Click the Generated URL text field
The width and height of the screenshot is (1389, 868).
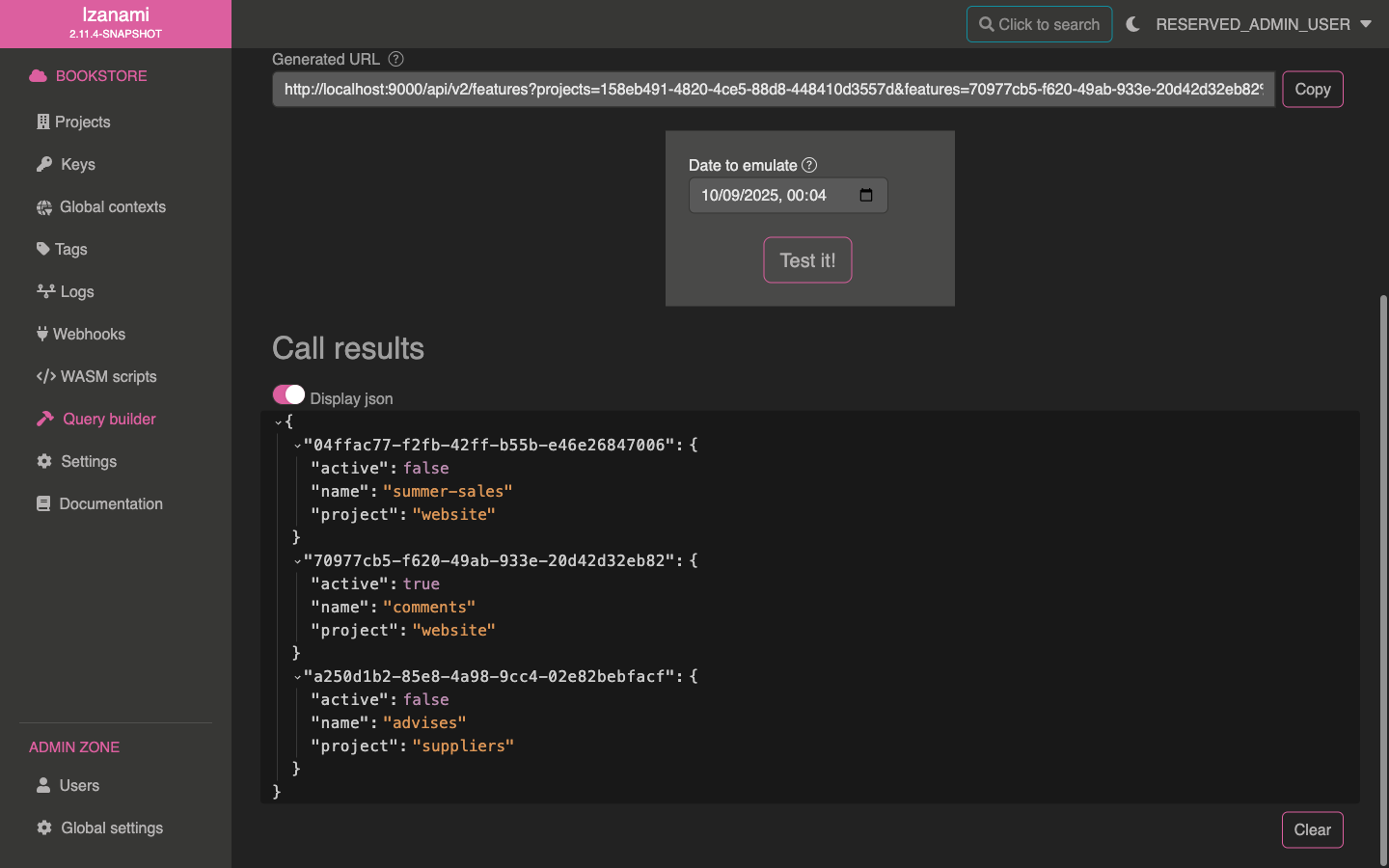pos(773,89)
